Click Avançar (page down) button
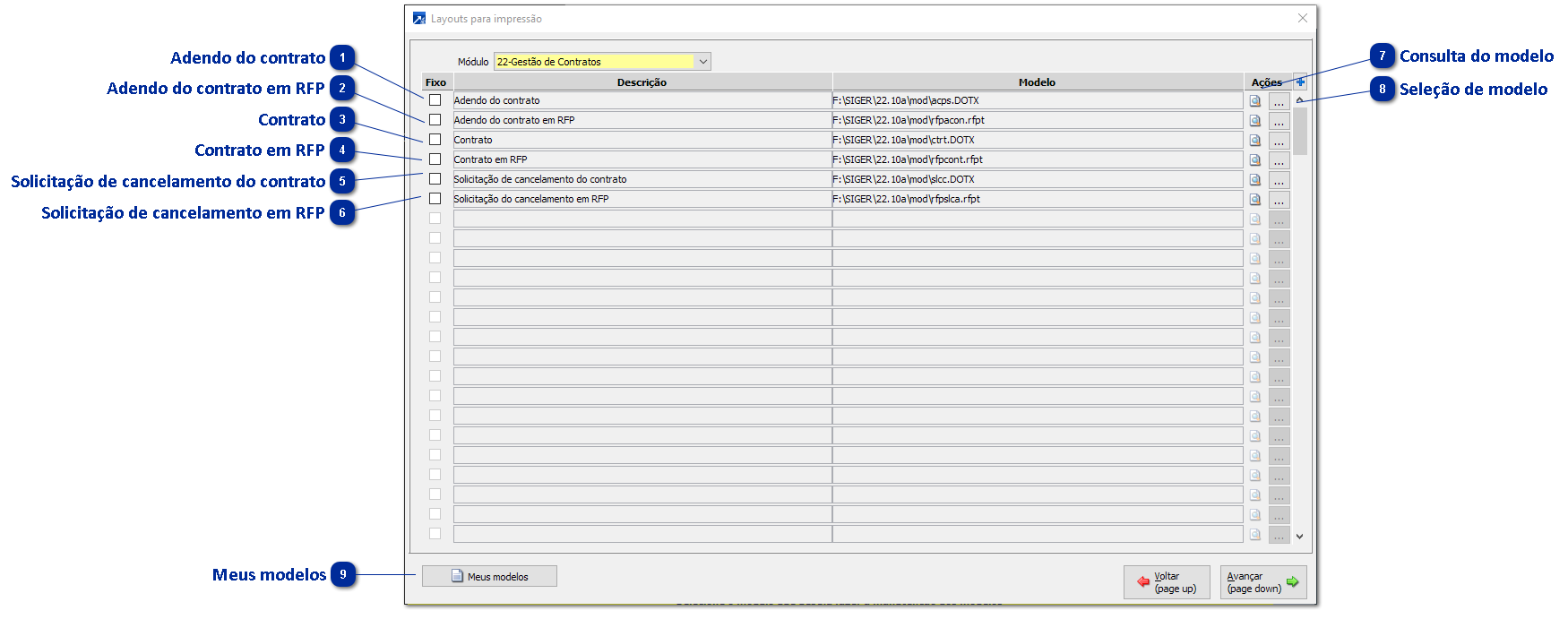The width and height of the screenshot is (1568, 619). [1263, 582]
